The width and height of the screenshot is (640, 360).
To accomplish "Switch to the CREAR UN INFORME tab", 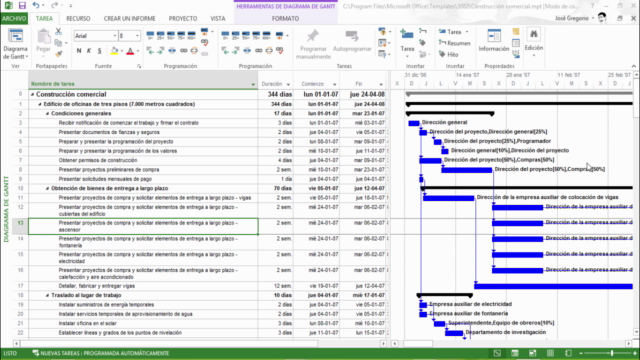I will coord(129,18).
